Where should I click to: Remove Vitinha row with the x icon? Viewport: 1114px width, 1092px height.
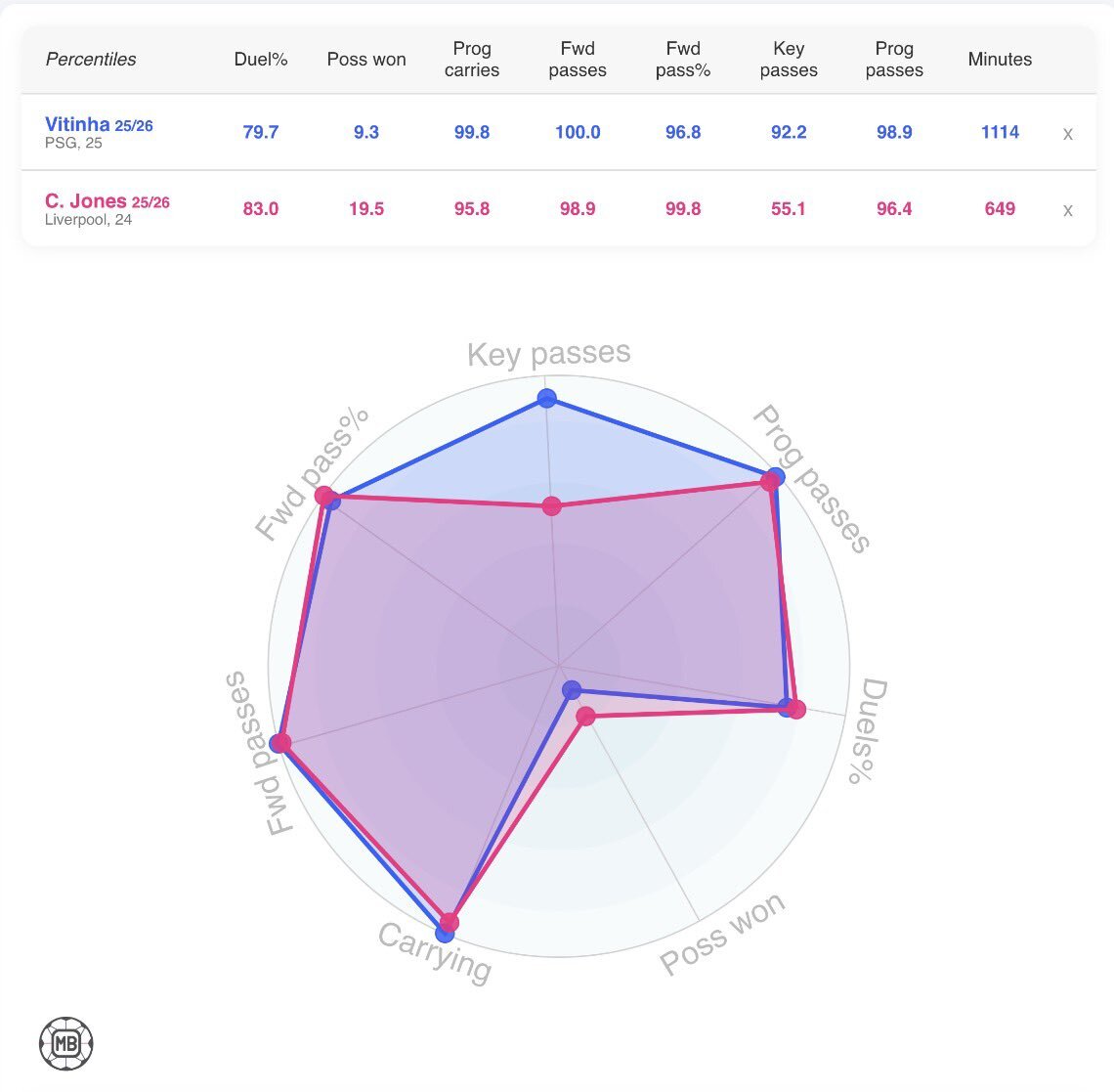(1067, 134)
